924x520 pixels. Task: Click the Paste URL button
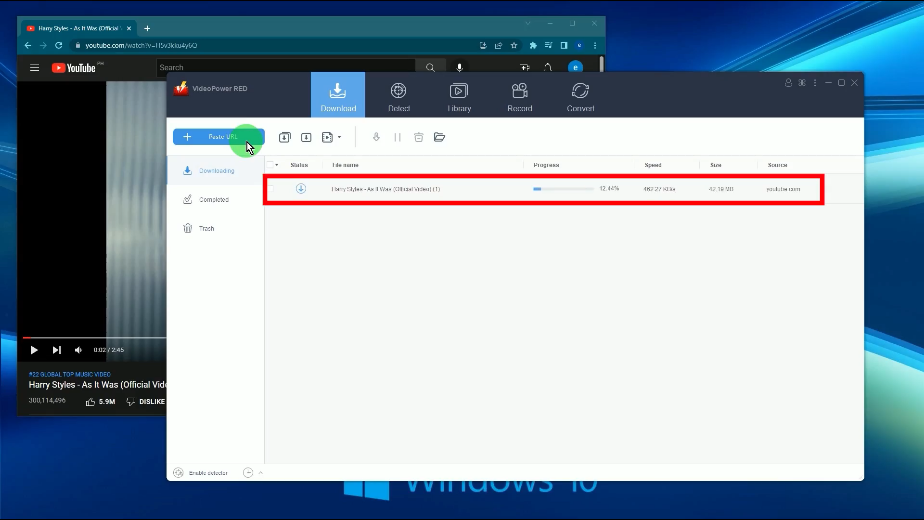tap(219, 137)
